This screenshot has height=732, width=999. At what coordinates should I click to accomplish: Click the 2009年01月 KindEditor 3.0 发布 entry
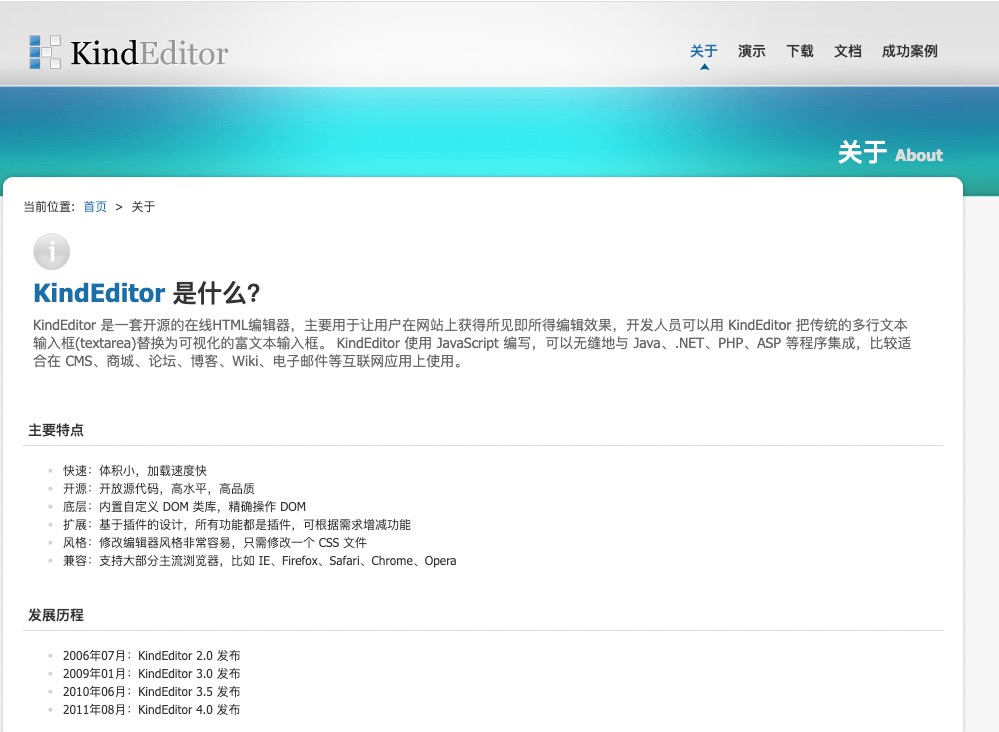[152, 673]
